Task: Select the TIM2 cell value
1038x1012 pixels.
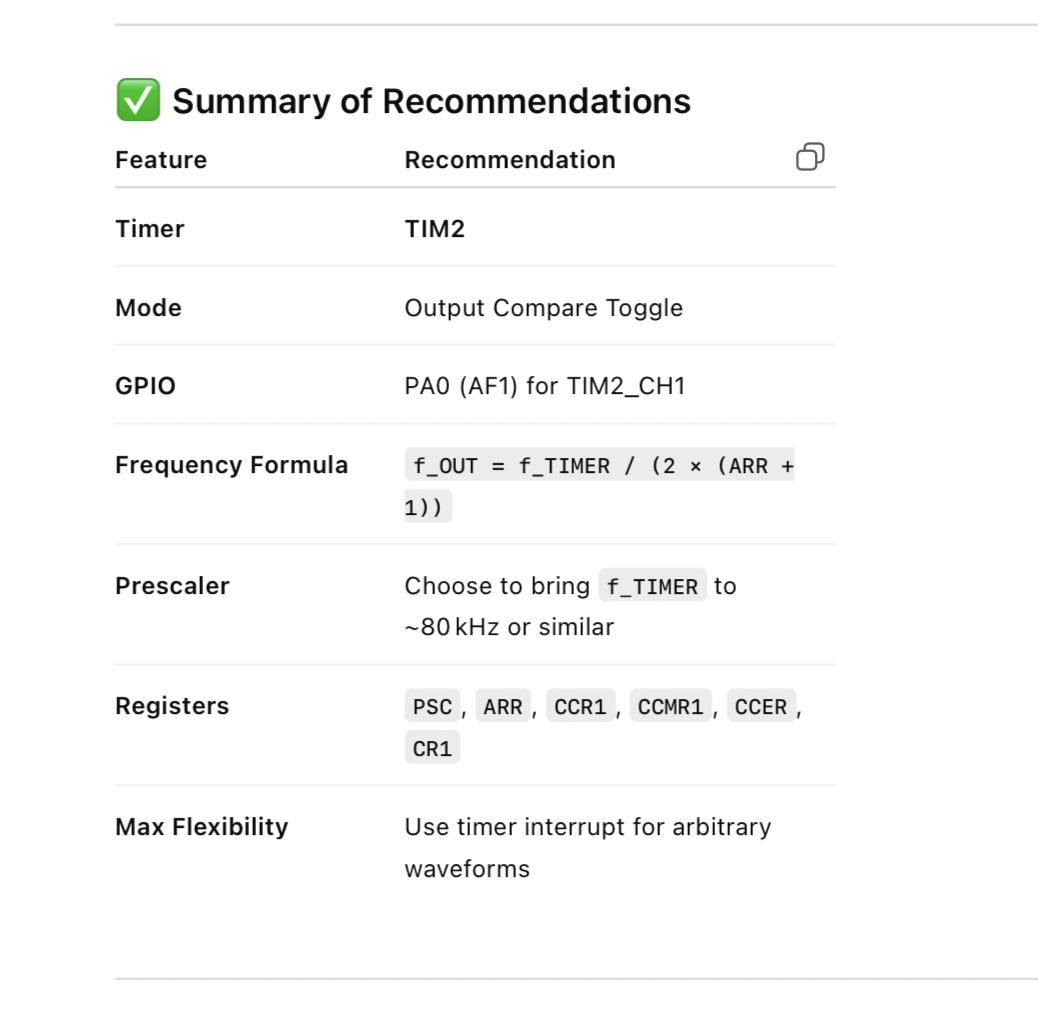Action: click(435, 229)
